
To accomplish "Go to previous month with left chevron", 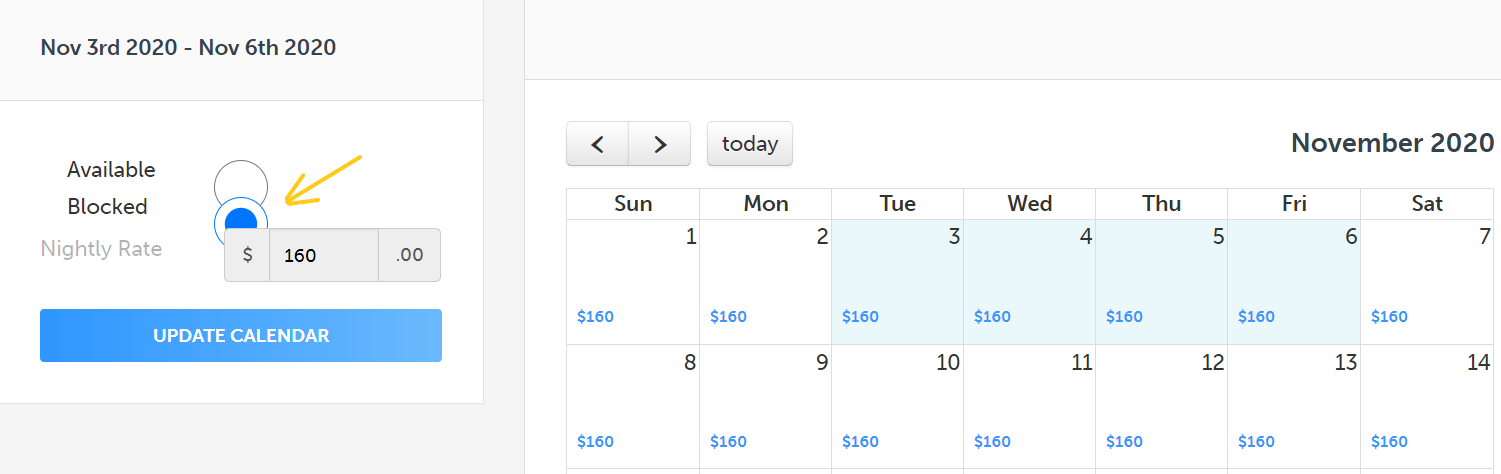I will click(597, 144).
